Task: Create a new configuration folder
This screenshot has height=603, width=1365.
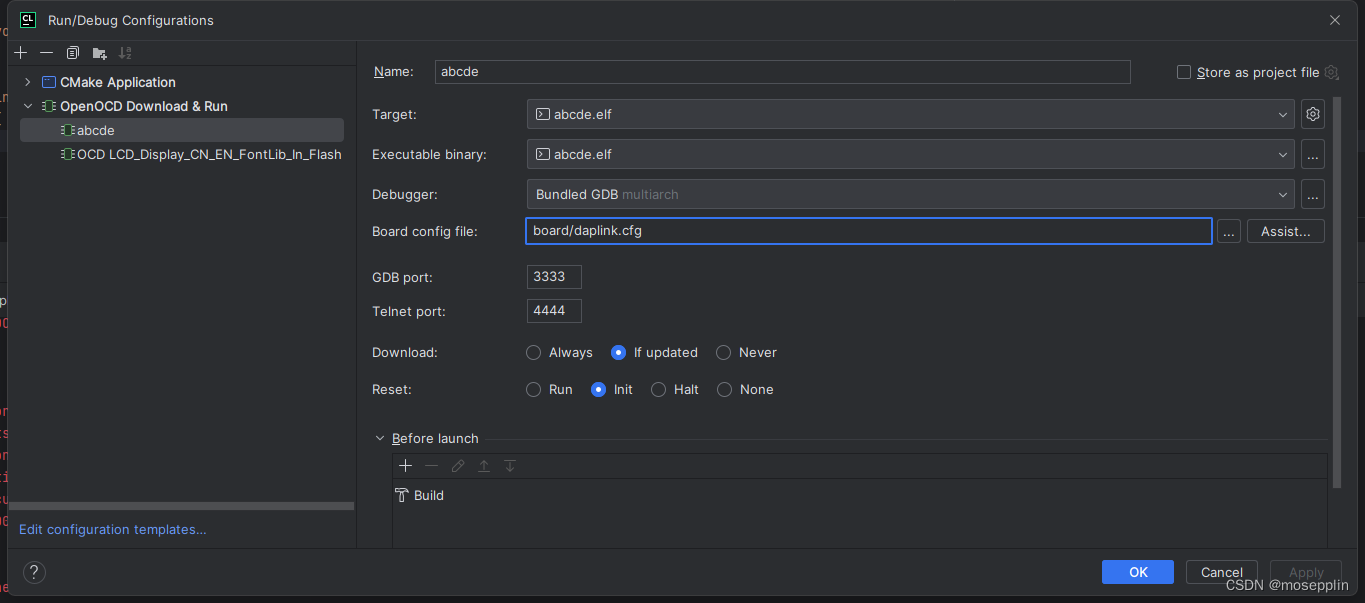Action: [x=97, y=52]
